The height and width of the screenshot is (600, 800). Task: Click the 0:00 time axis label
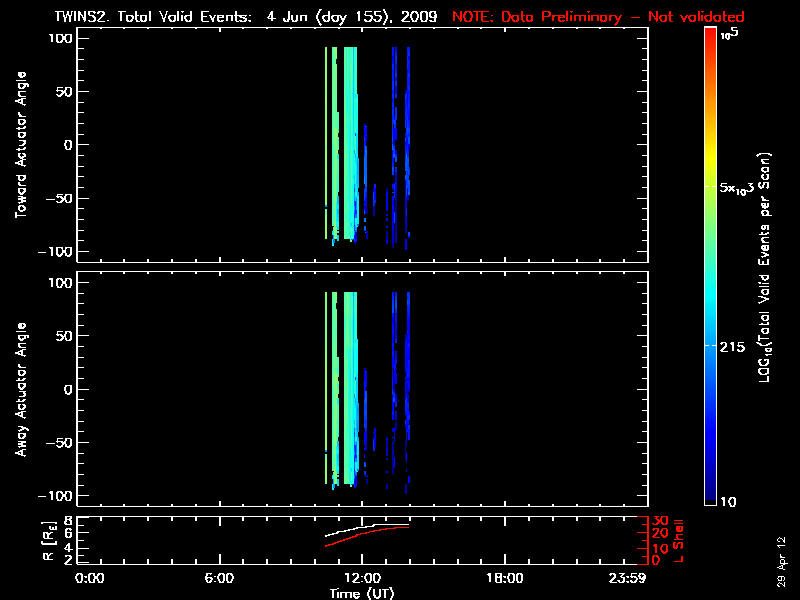click(x=90, y=579)
